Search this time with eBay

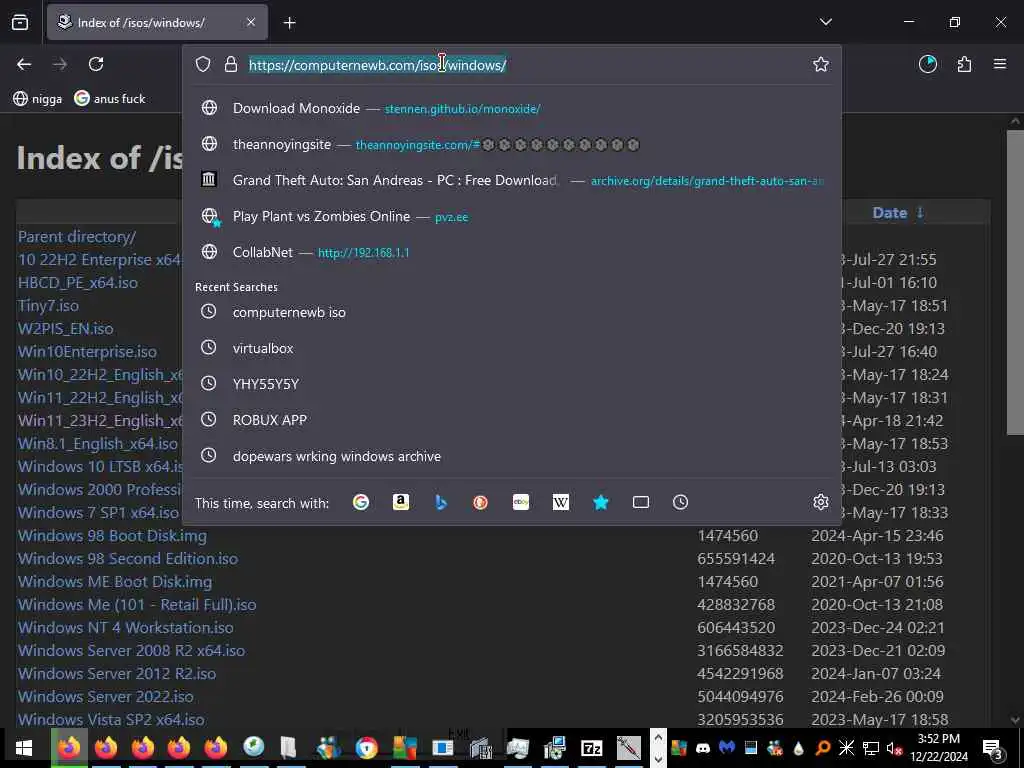[520, 502]
